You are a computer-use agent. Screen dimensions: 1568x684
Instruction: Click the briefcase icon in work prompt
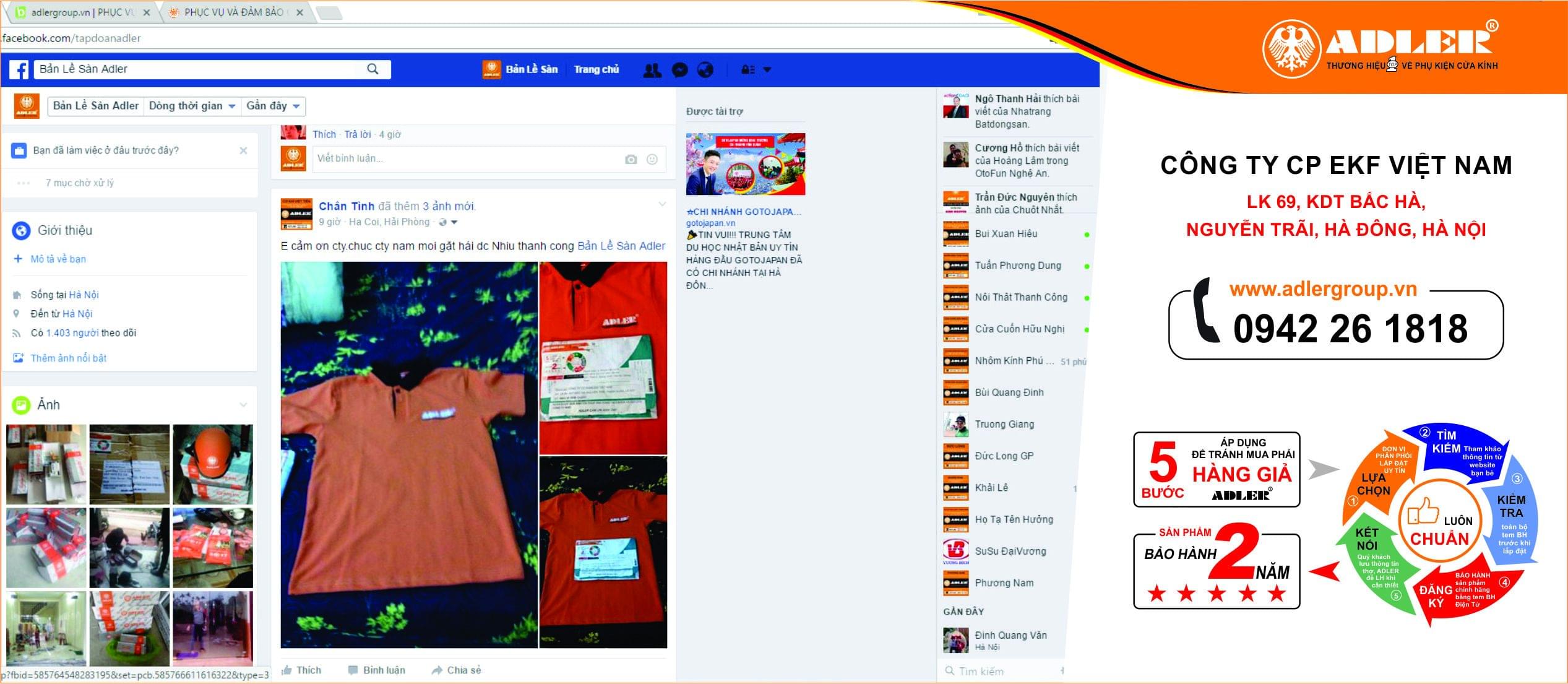[x=19, y=150]
